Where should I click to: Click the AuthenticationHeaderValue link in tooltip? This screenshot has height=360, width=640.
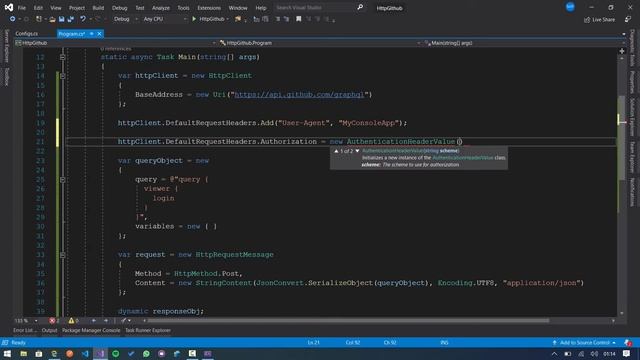[462, 158]
